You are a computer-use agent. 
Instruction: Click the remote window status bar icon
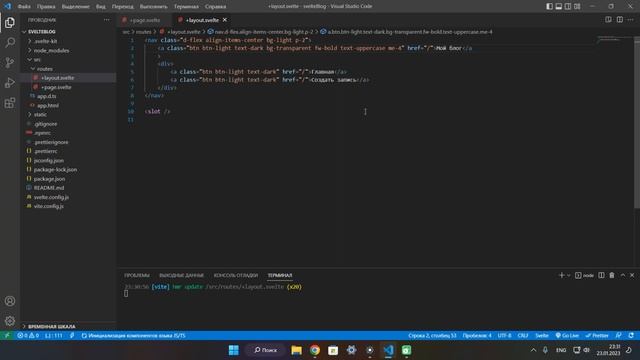click(x=7, y=336)
